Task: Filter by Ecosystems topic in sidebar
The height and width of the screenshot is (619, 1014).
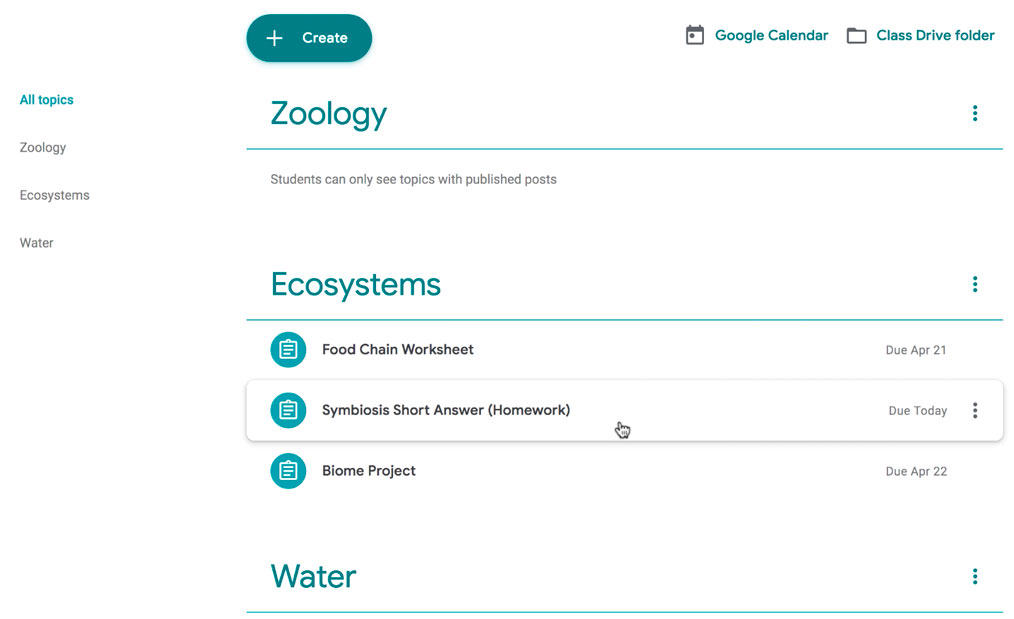Action: 55,196
